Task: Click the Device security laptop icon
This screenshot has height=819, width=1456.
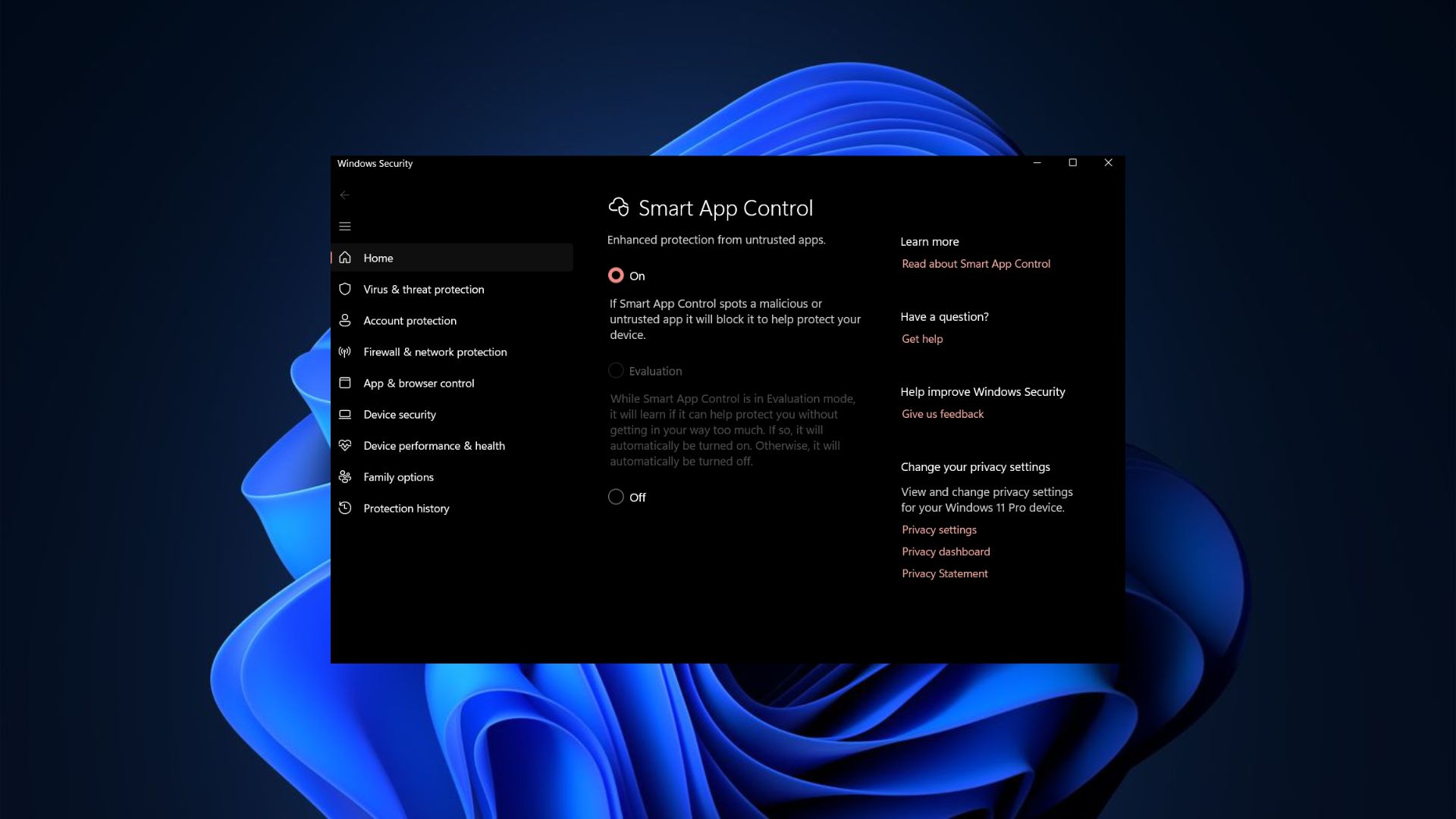Action: 345,414
